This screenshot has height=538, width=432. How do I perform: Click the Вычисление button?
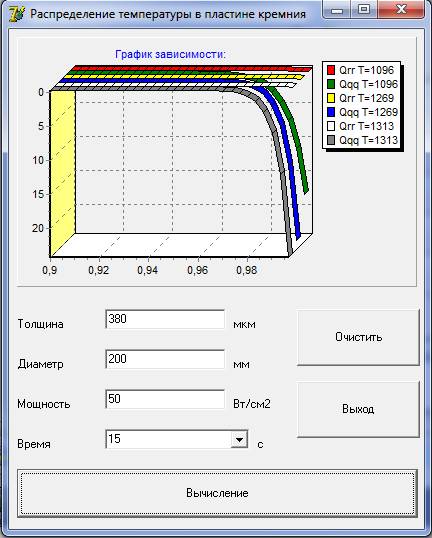[x=217, y=493]
